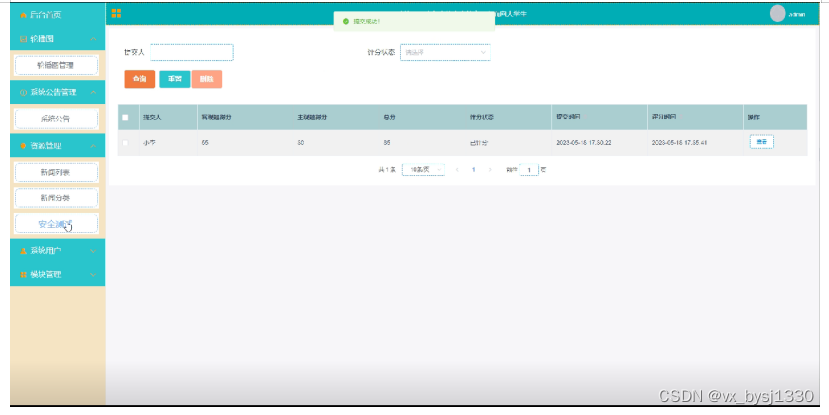The image size is (829, 415).
Task: Click the green success toast notification
Action: coord(414,21)
